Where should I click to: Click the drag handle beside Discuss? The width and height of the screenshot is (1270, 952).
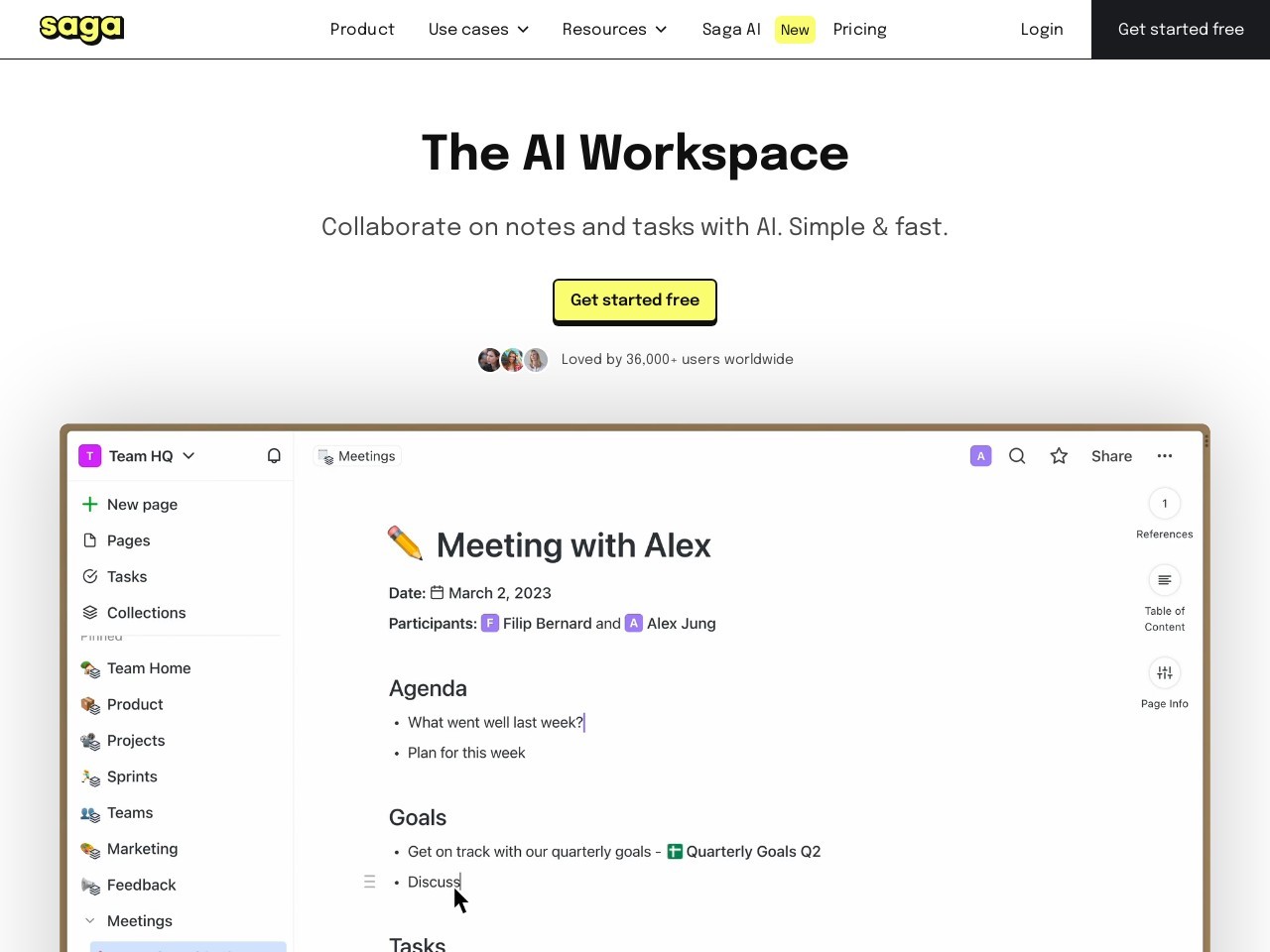tap(370, 882)
